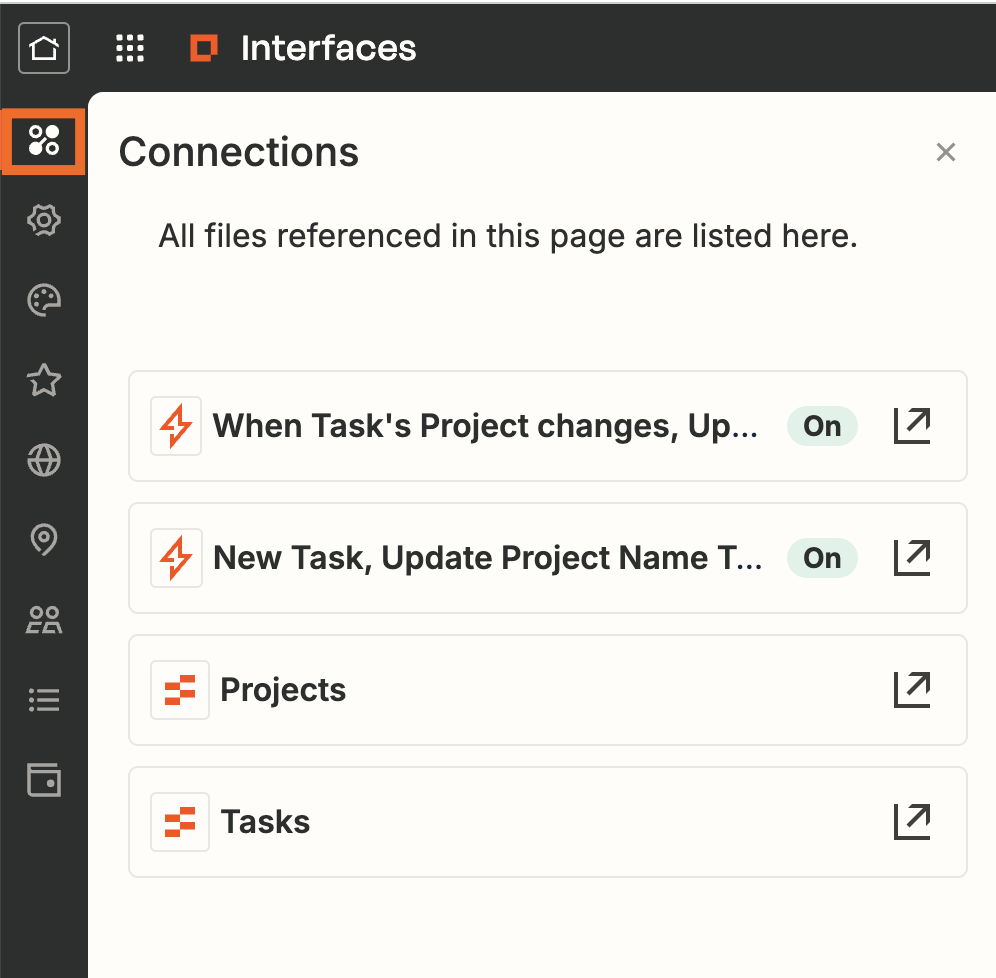Open the people icon in sidebar
This screenshot has width=996, height=978.
(44, 620)
